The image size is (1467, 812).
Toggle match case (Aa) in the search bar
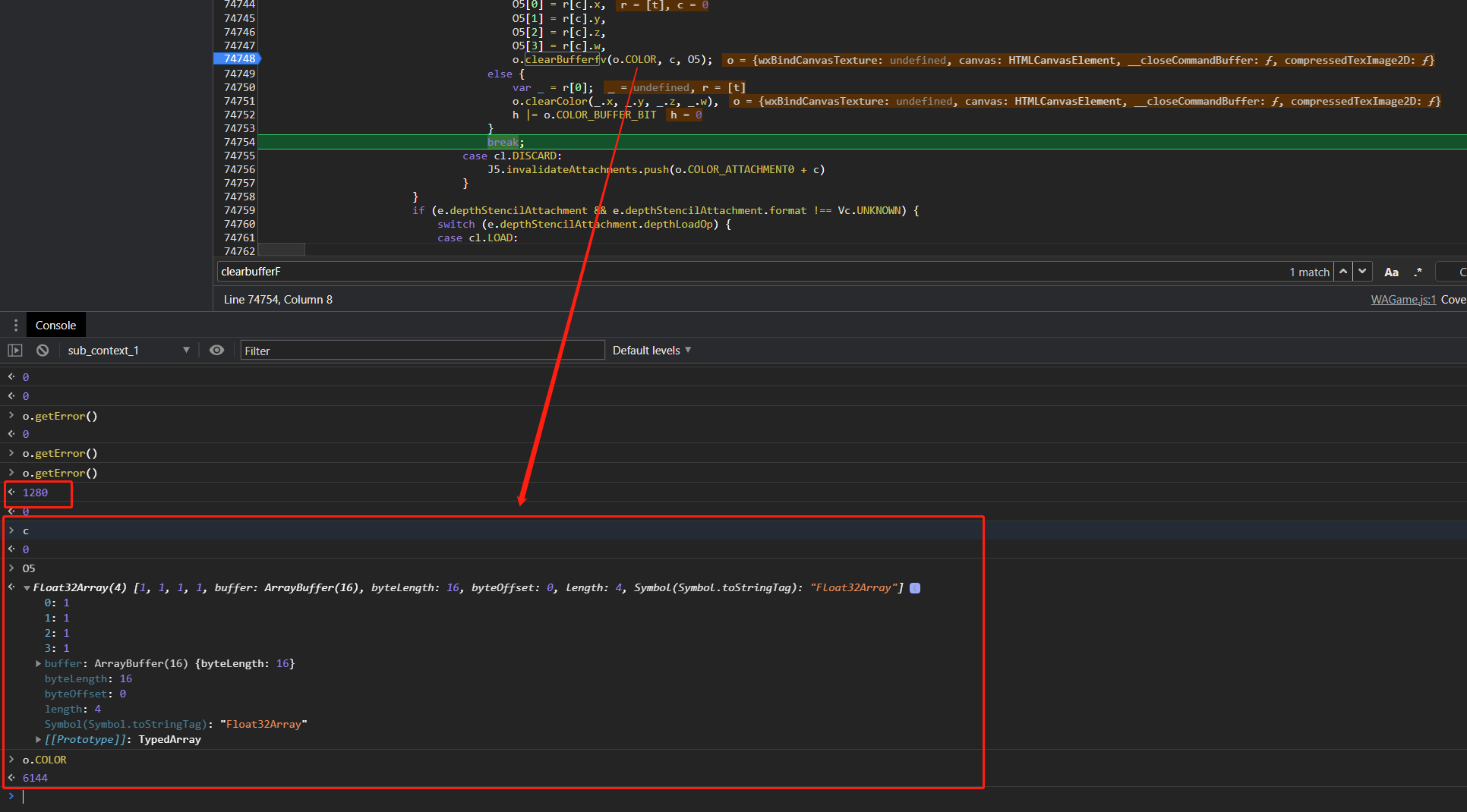click(1391, 271)
